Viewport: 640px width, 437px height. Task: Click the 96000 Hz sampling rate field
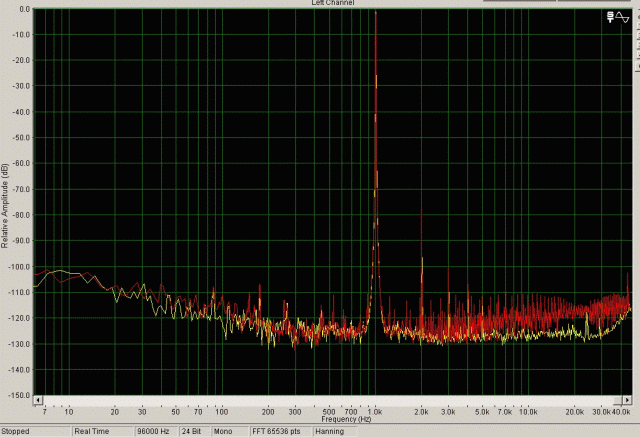click(157, 431)
